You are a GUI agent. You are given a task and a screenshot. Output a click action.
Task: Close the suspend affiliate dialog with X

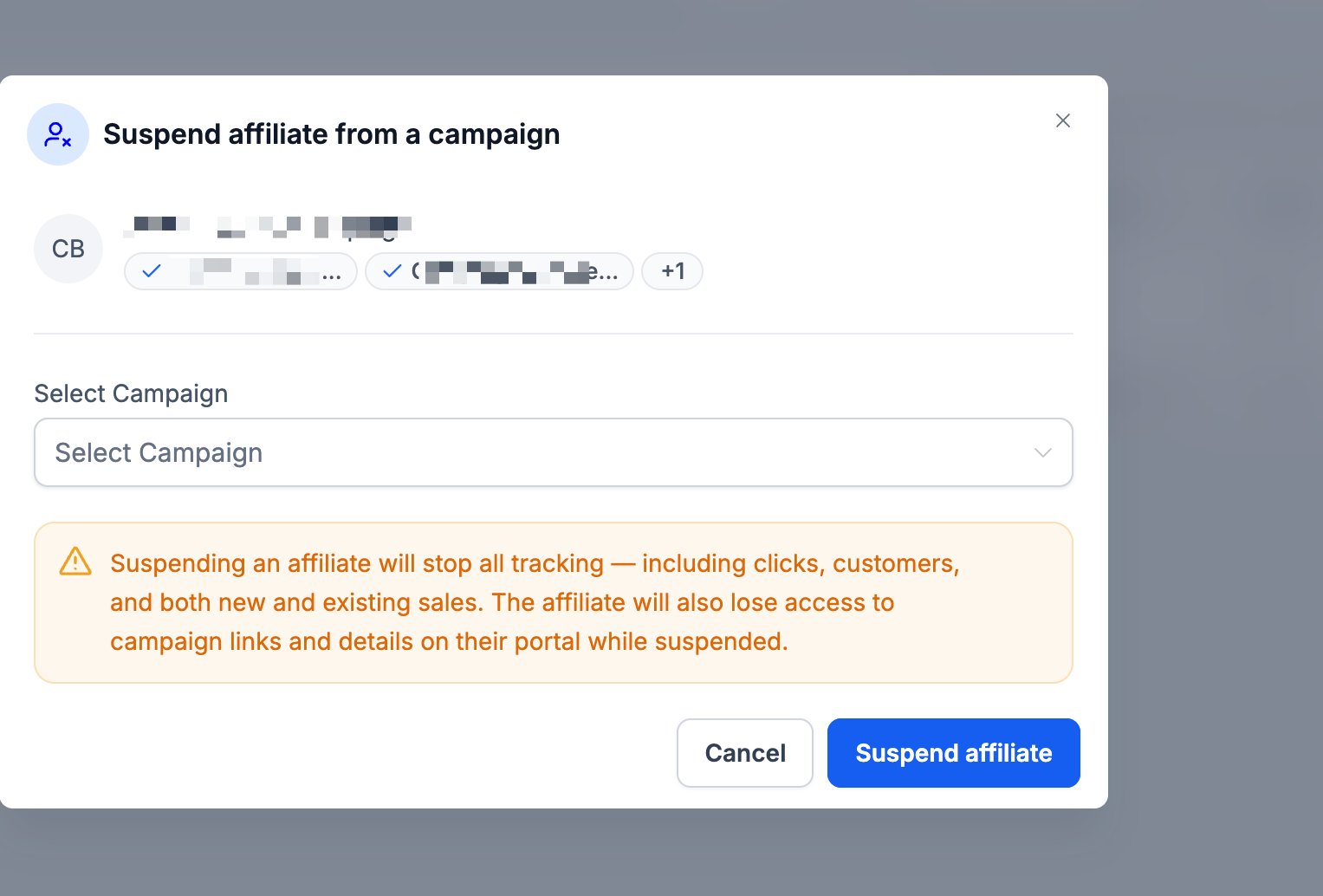[1063, 120]
